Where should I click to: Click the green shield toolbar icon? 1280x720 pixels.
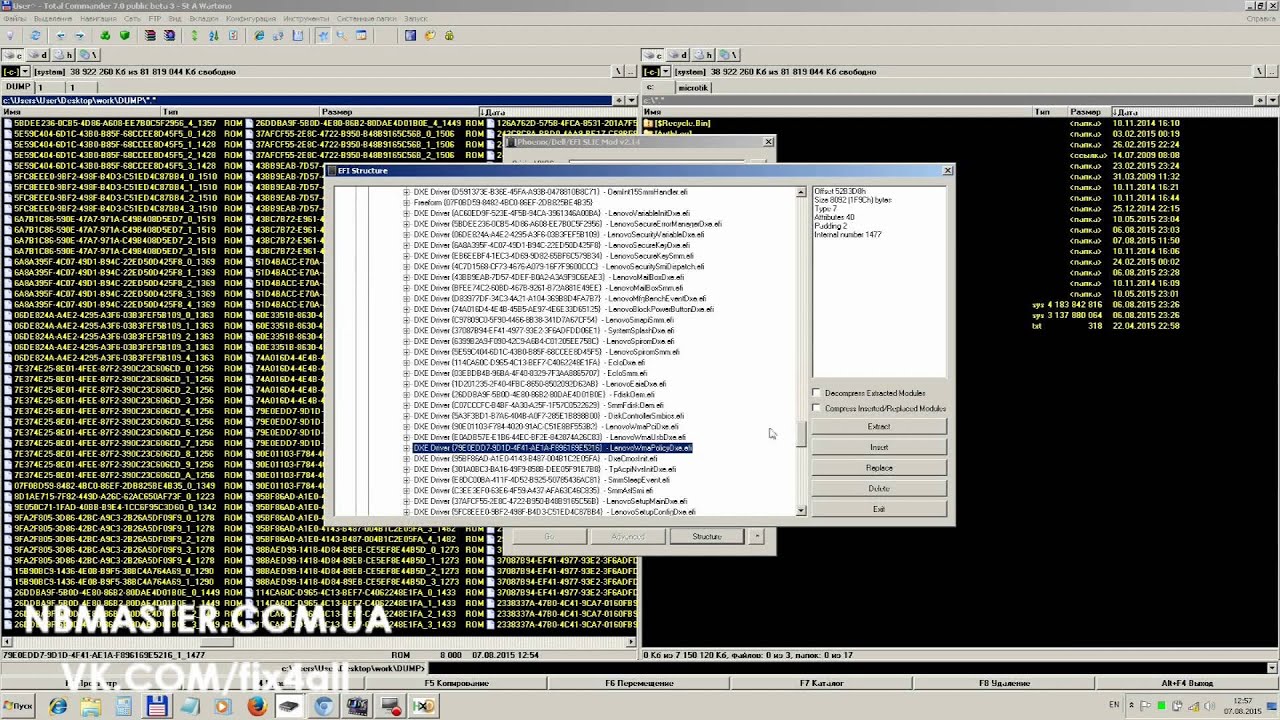coord(125,36)
